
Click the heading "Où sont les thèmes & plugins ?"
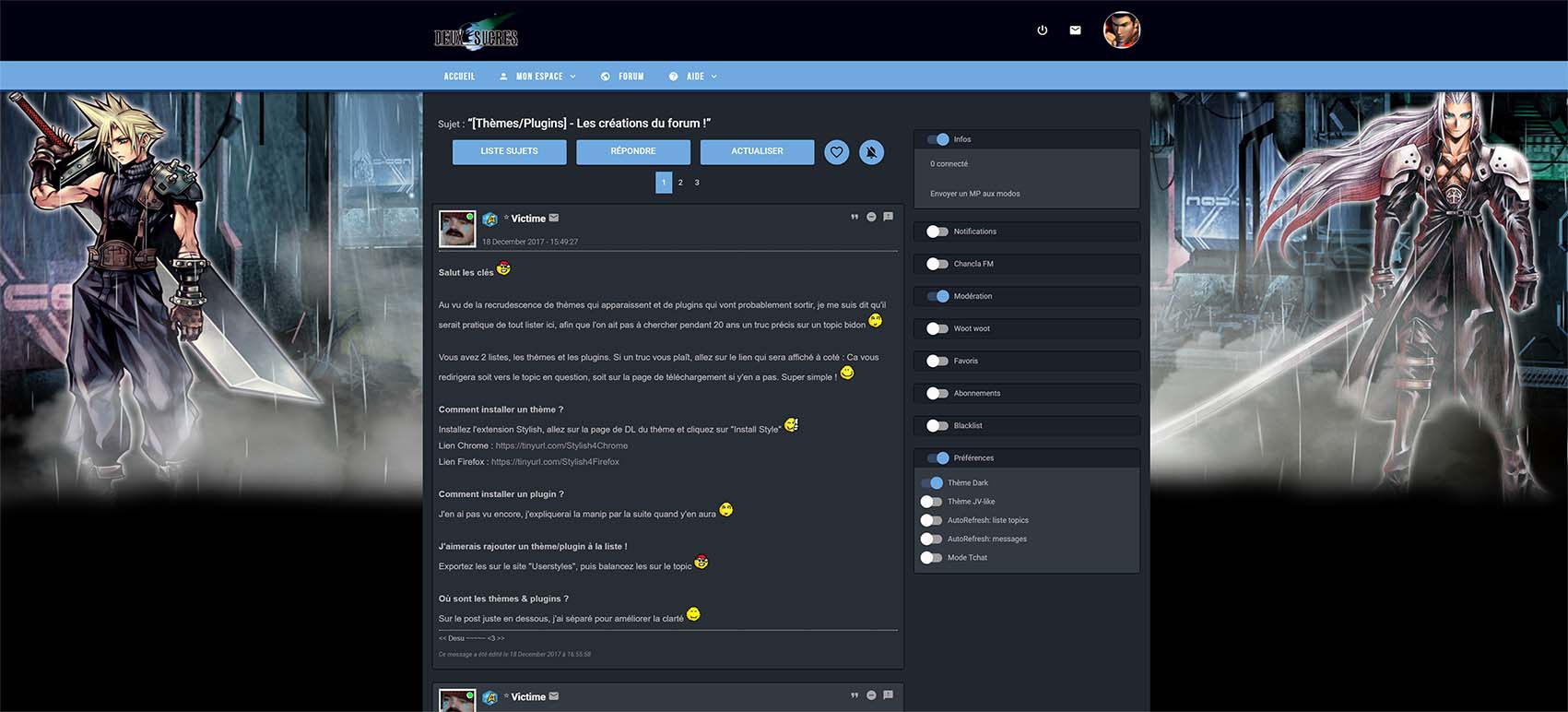pyautogui.click(x=503, y=599)
